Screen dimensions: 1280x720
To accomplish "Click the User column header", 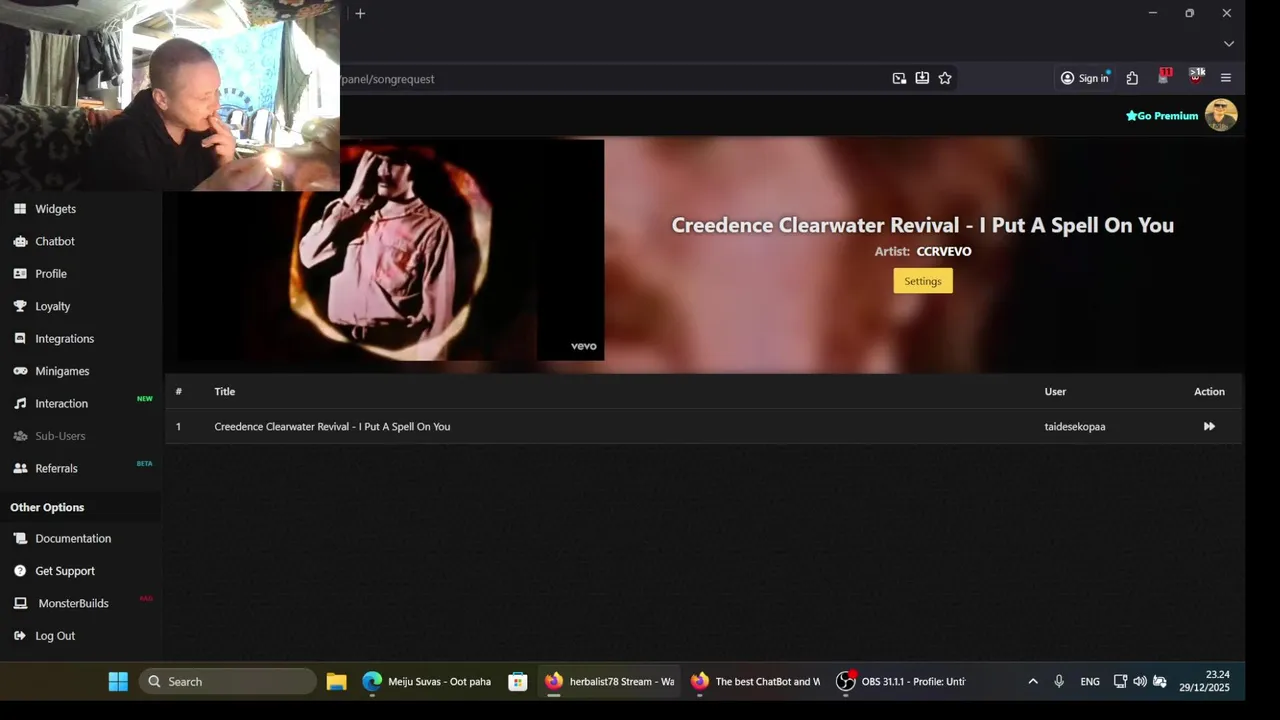I will pos(1055,392).
